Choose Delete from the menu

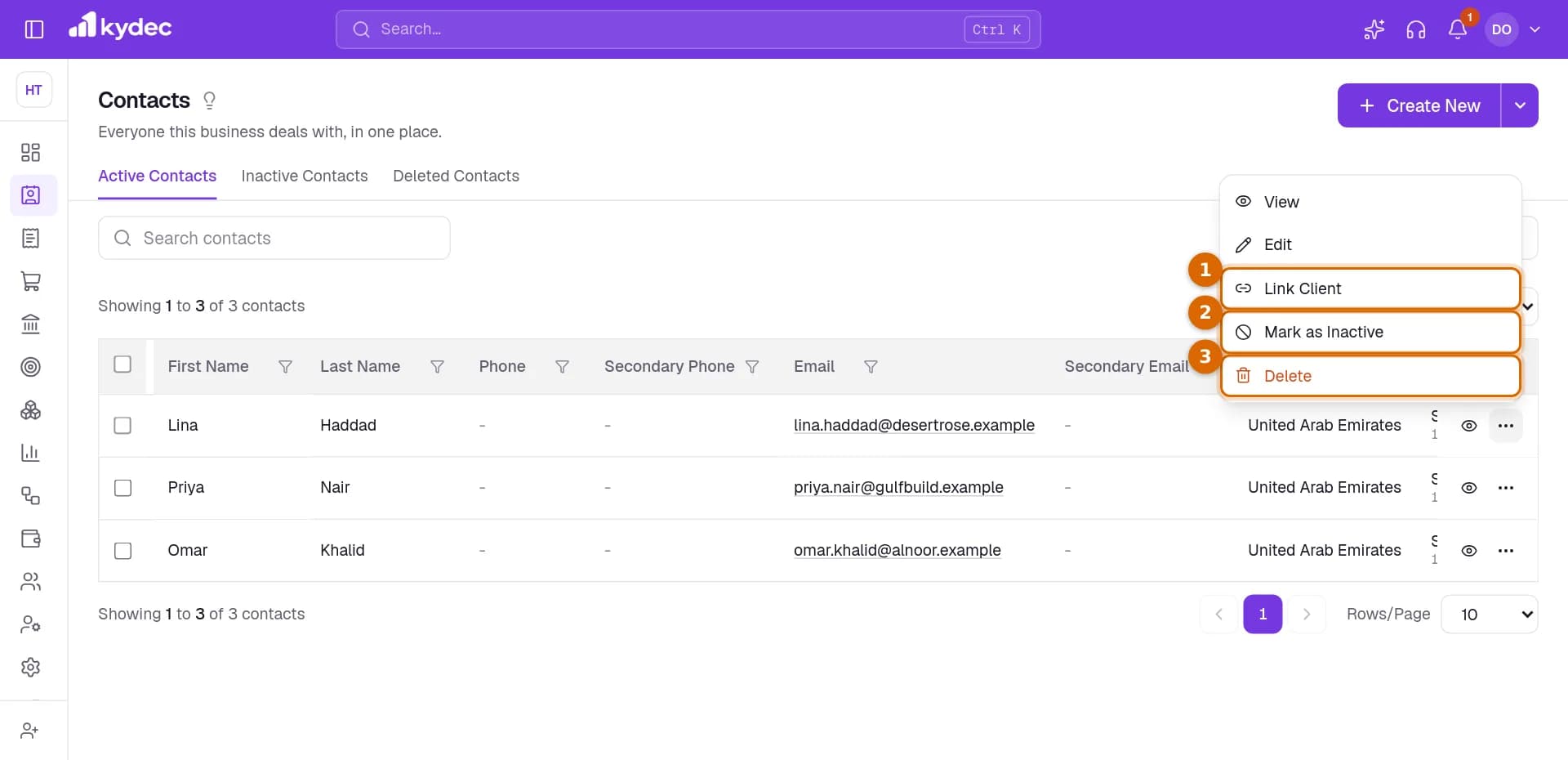1370,376
